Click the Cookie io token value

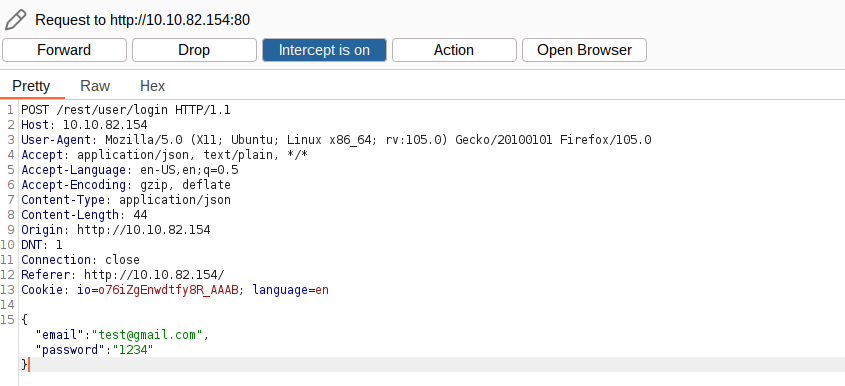coord(168,290)
